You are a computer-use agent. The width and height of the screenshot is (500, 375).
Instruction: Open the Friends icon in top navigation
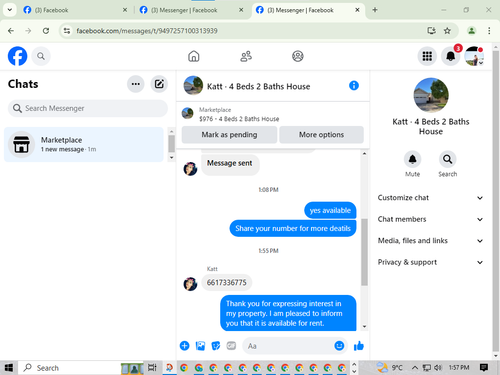pos(246,56)
